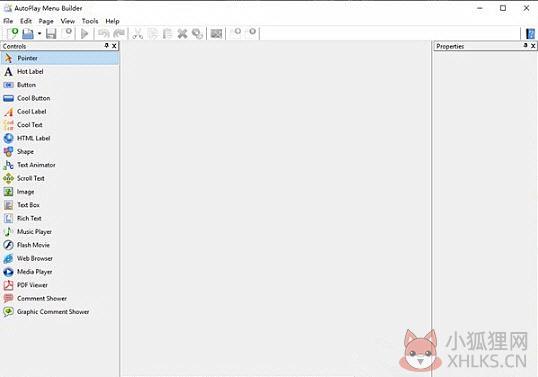
Task: Select the PDF Viewer control
Action: [x=60, y=285]
